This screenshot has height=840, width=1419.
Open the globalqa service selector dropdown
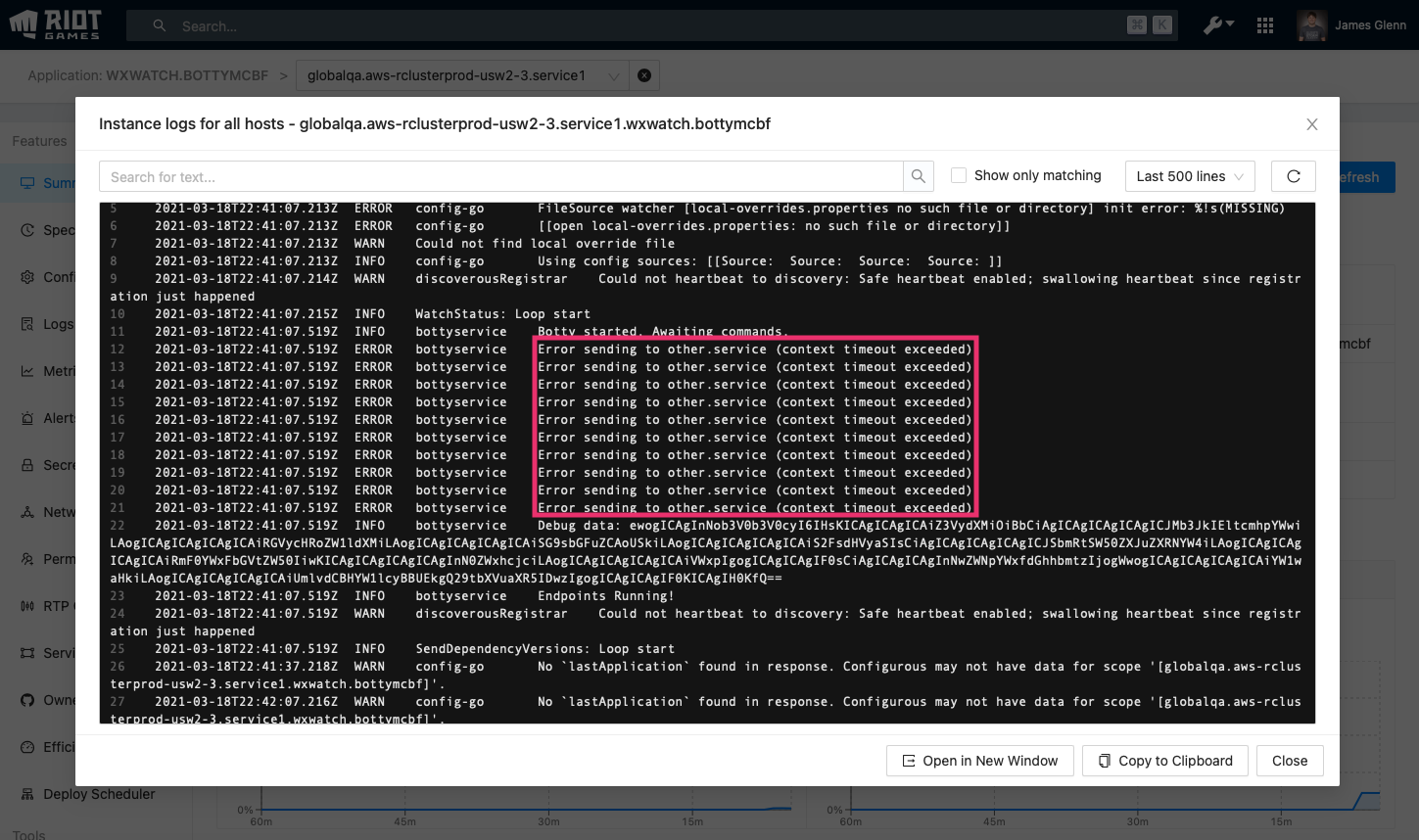pyautogui.click(x=462, y=75)
